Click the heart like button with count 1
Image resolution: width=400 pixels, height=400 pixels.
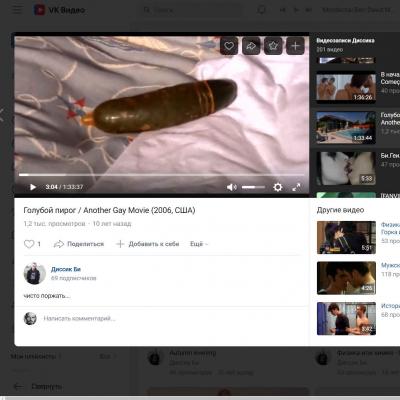click(x=32, y=244)
